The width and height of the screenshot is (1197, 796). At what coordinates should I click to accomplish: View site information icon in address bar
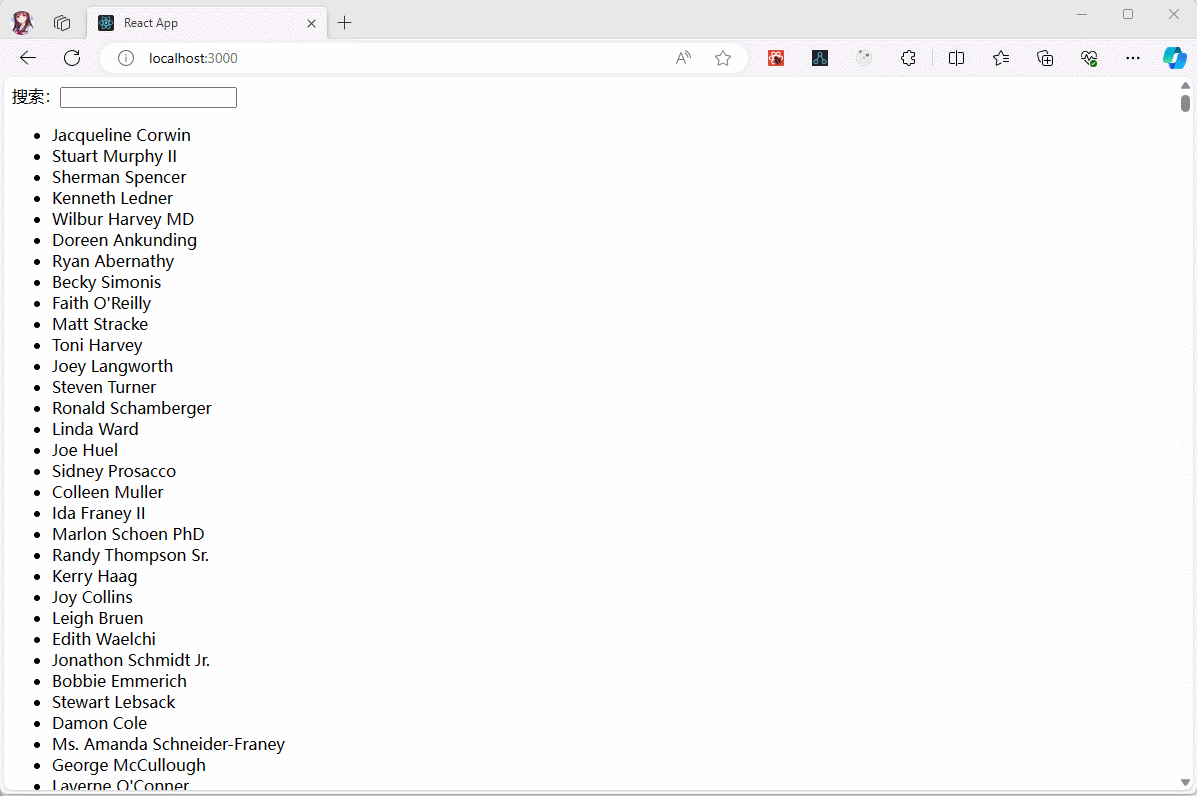pos(126,58)
